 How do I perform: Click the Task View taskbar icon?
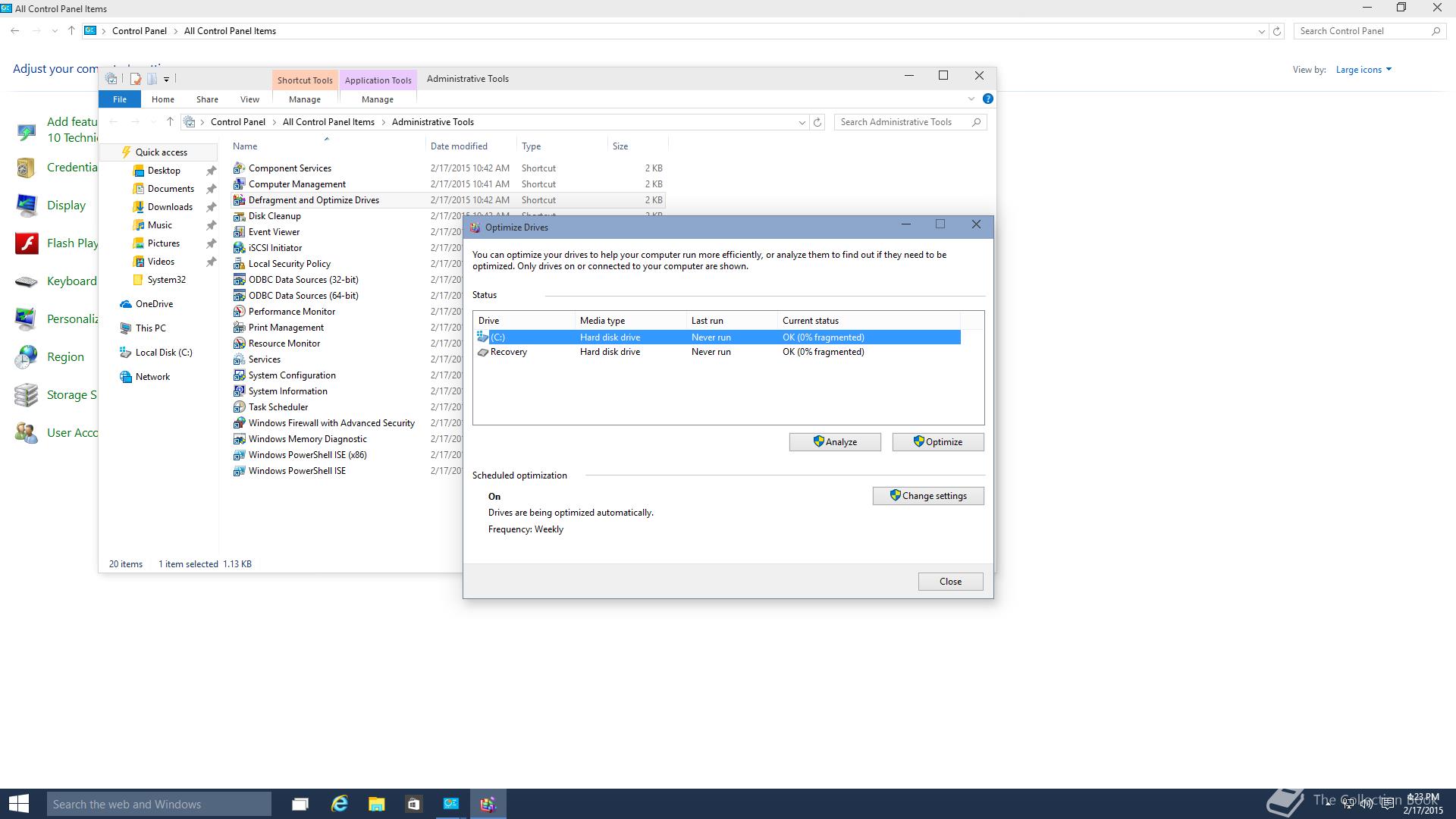coord(300,804)
